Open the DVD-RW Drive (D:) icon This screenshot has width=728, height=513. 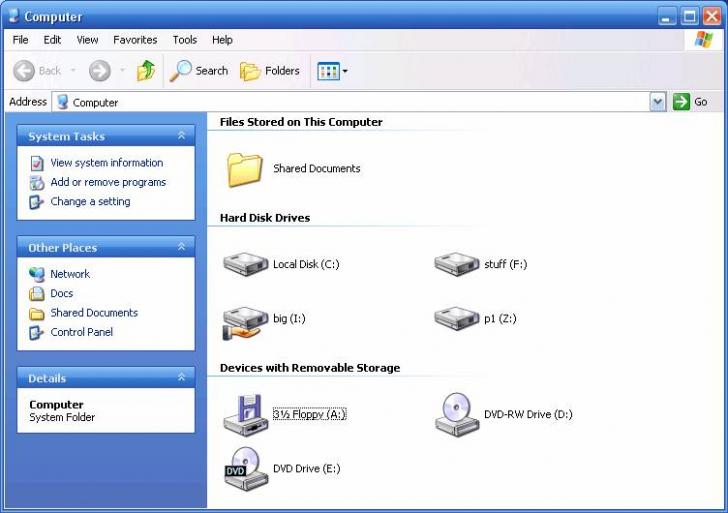(x=456, y=414)
